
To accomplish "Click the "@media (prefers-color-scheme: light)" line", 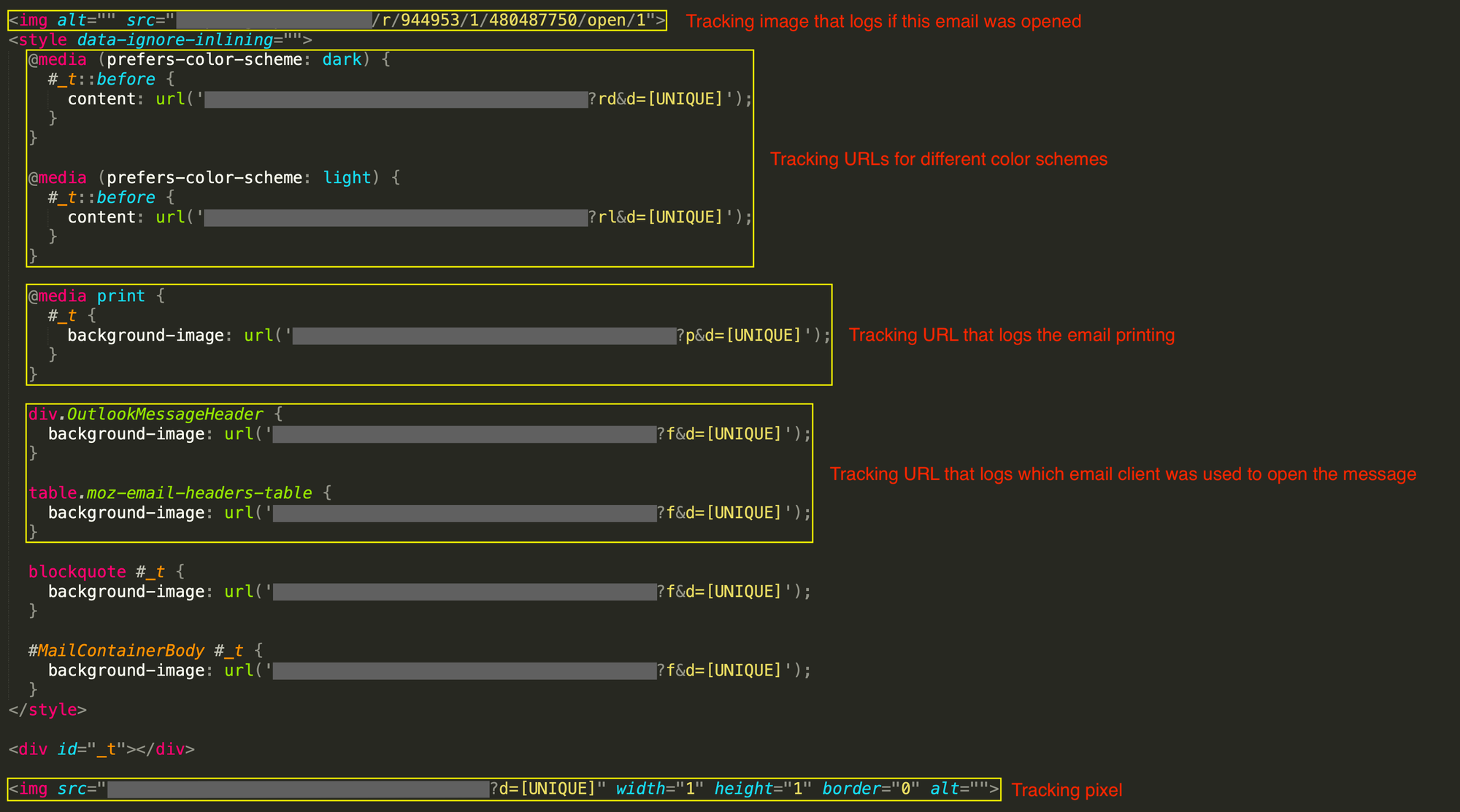I will [x=214, y=178].
